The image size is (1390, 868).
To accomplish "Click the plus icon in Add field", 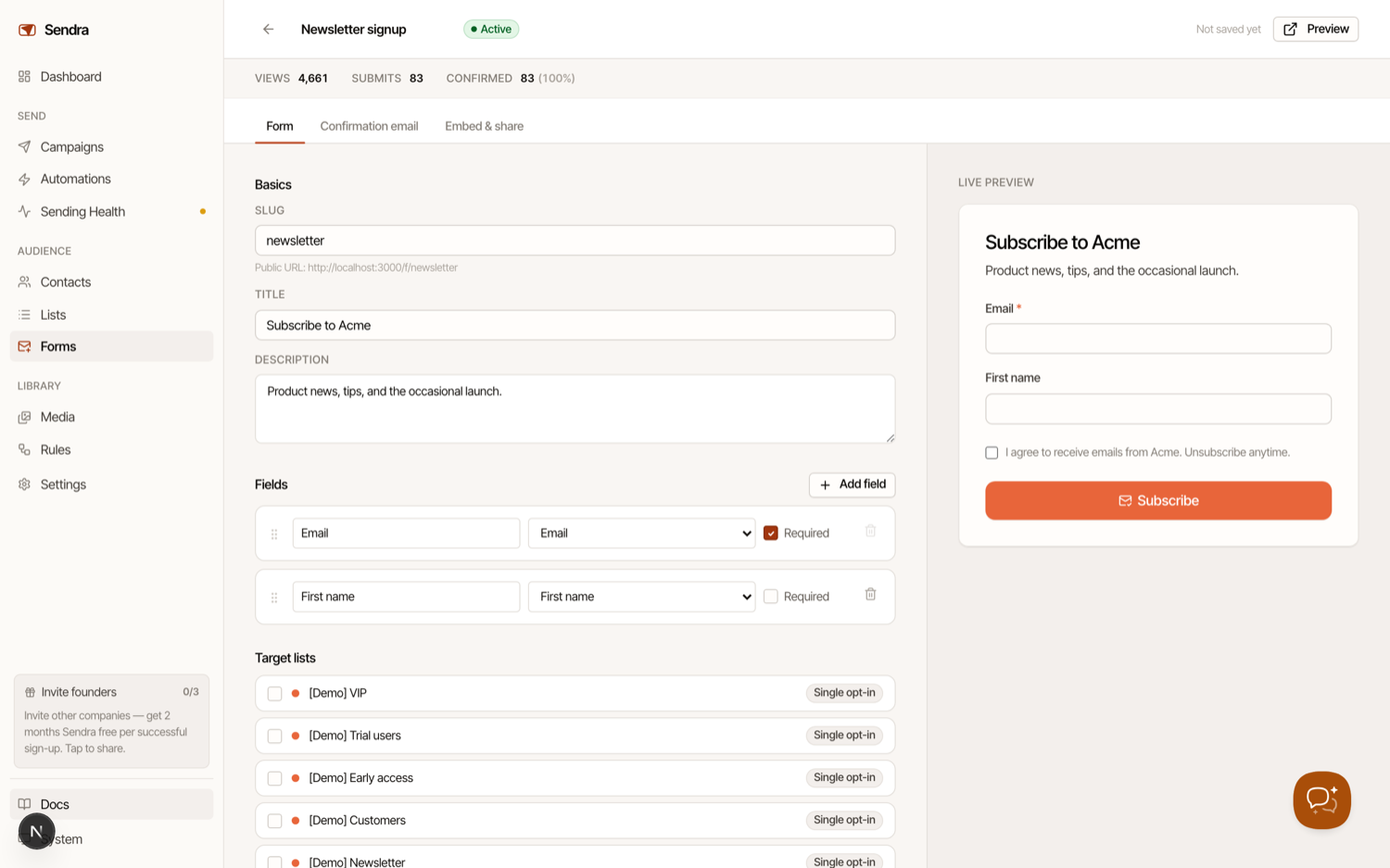I will 825,484.
